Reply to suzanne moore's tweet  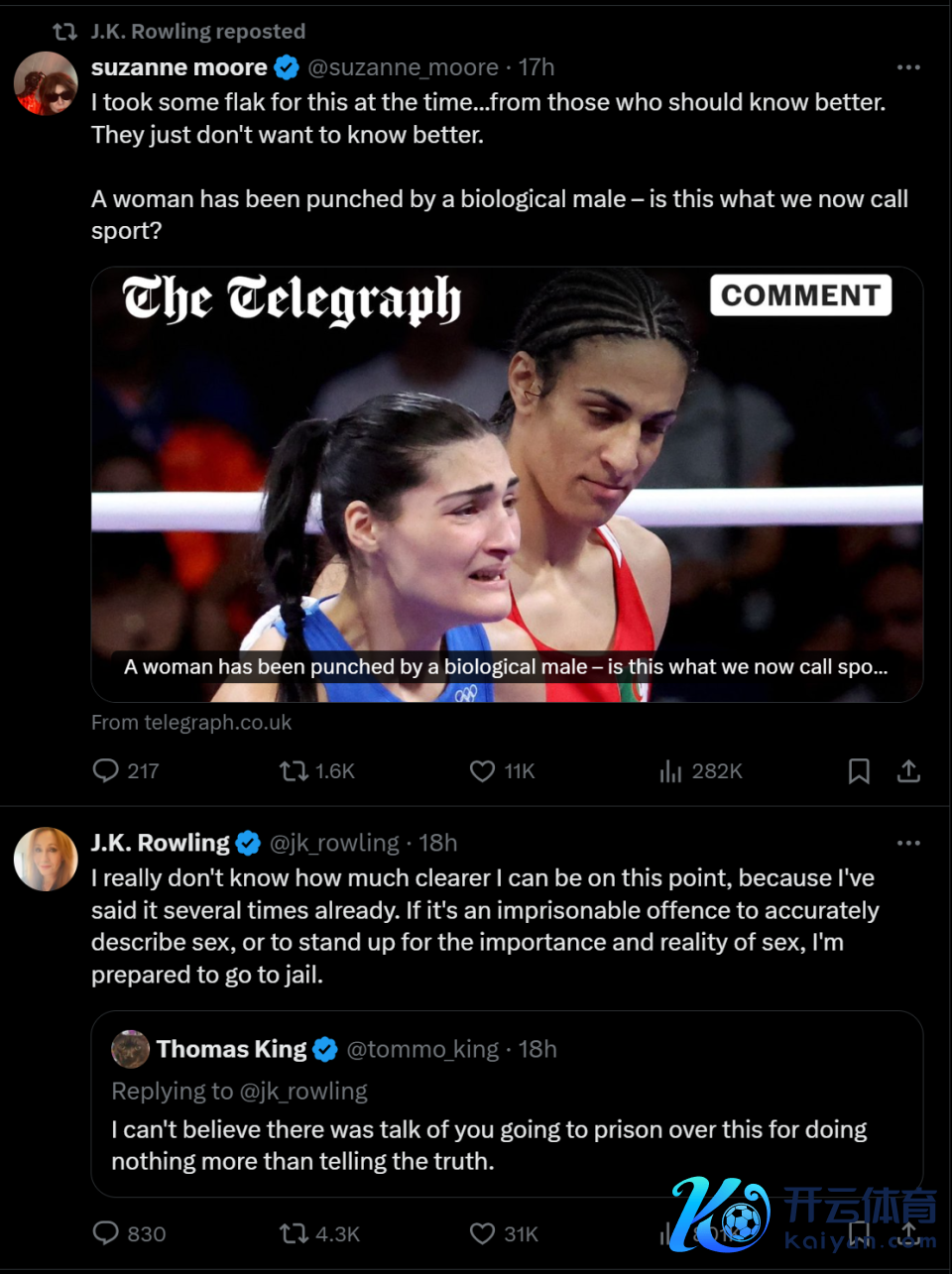[x=106, y=770]
